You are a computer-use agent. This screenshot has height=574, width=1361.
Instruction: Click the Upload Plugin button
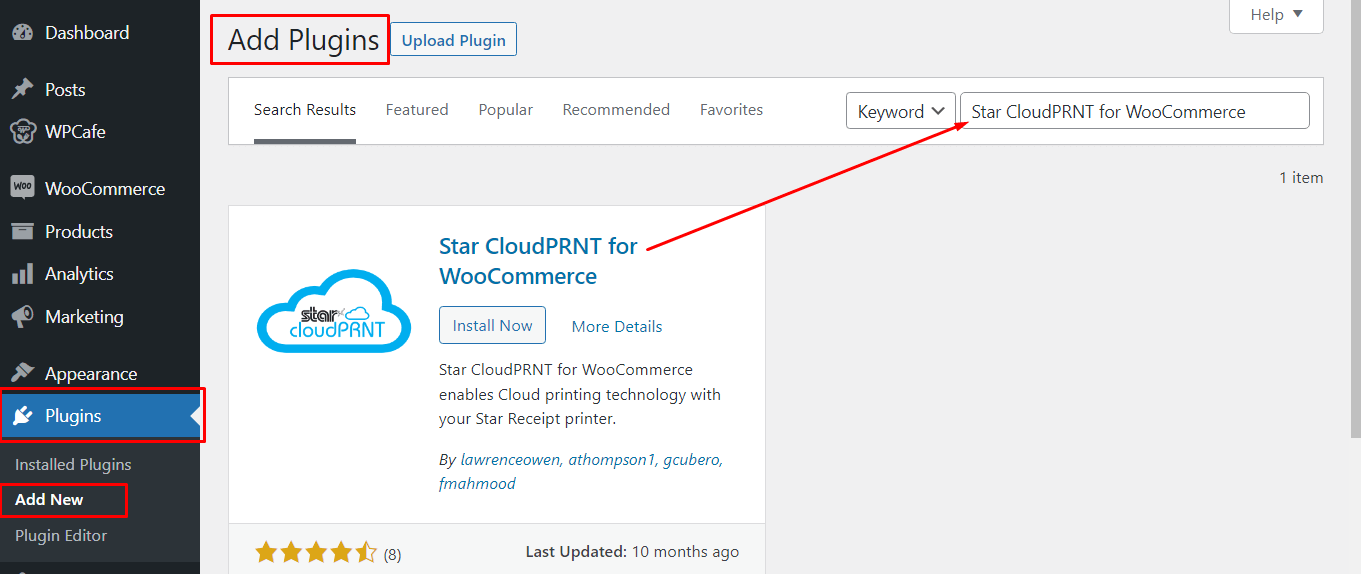(x=454, y=40)
